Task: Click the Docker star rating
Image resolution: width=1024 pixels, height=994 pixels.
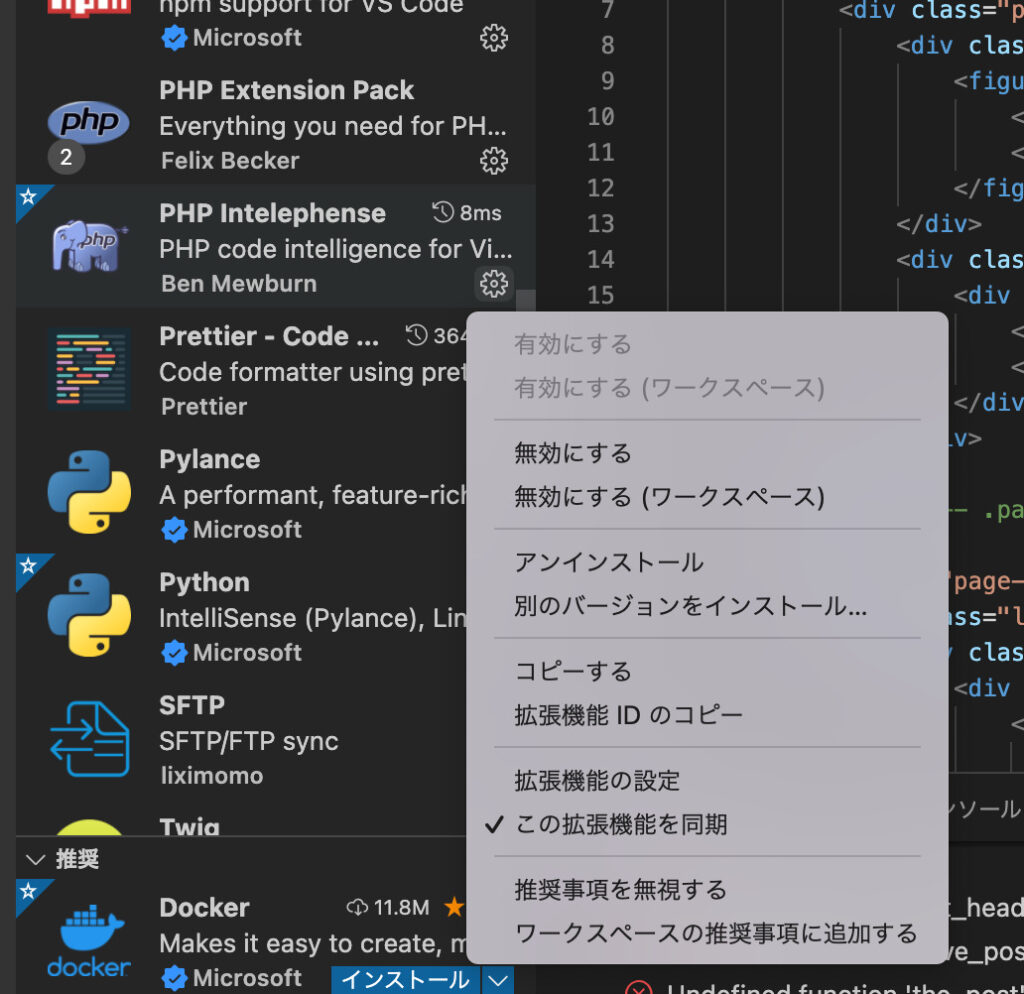Action: point(455,908)
